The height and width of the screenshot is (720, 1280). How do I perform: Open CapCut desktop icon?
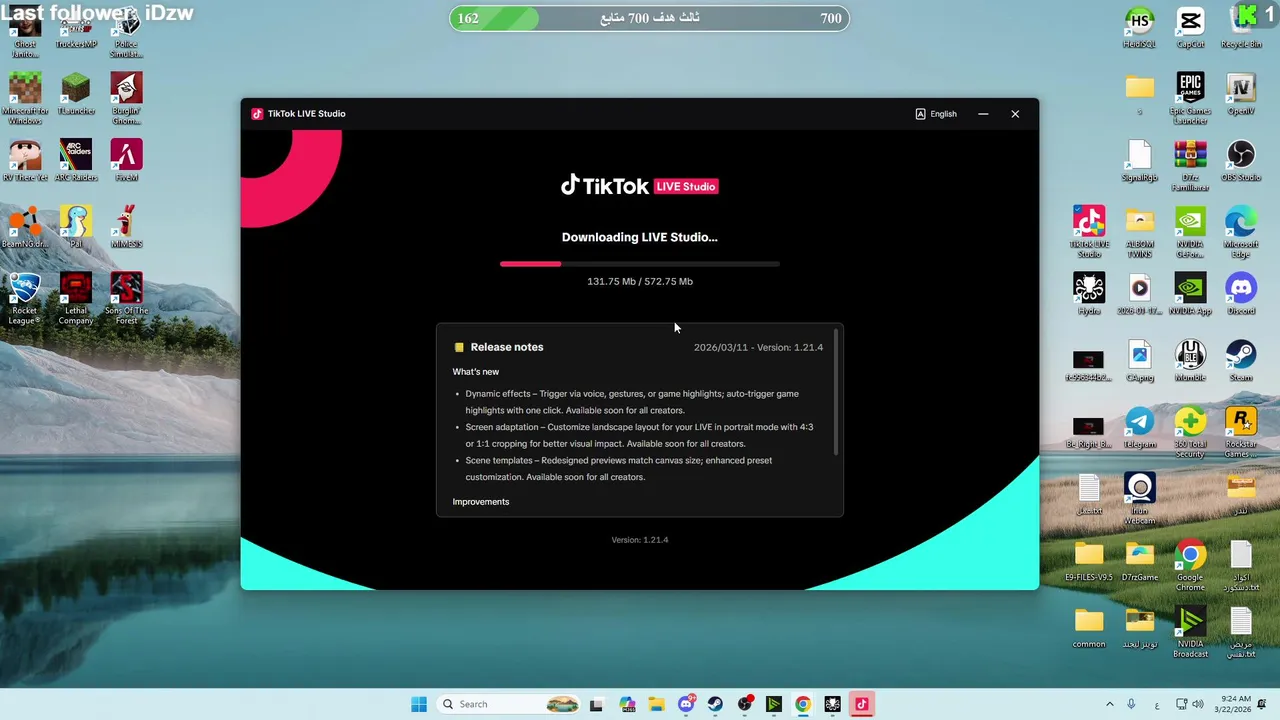(1190, 28)
